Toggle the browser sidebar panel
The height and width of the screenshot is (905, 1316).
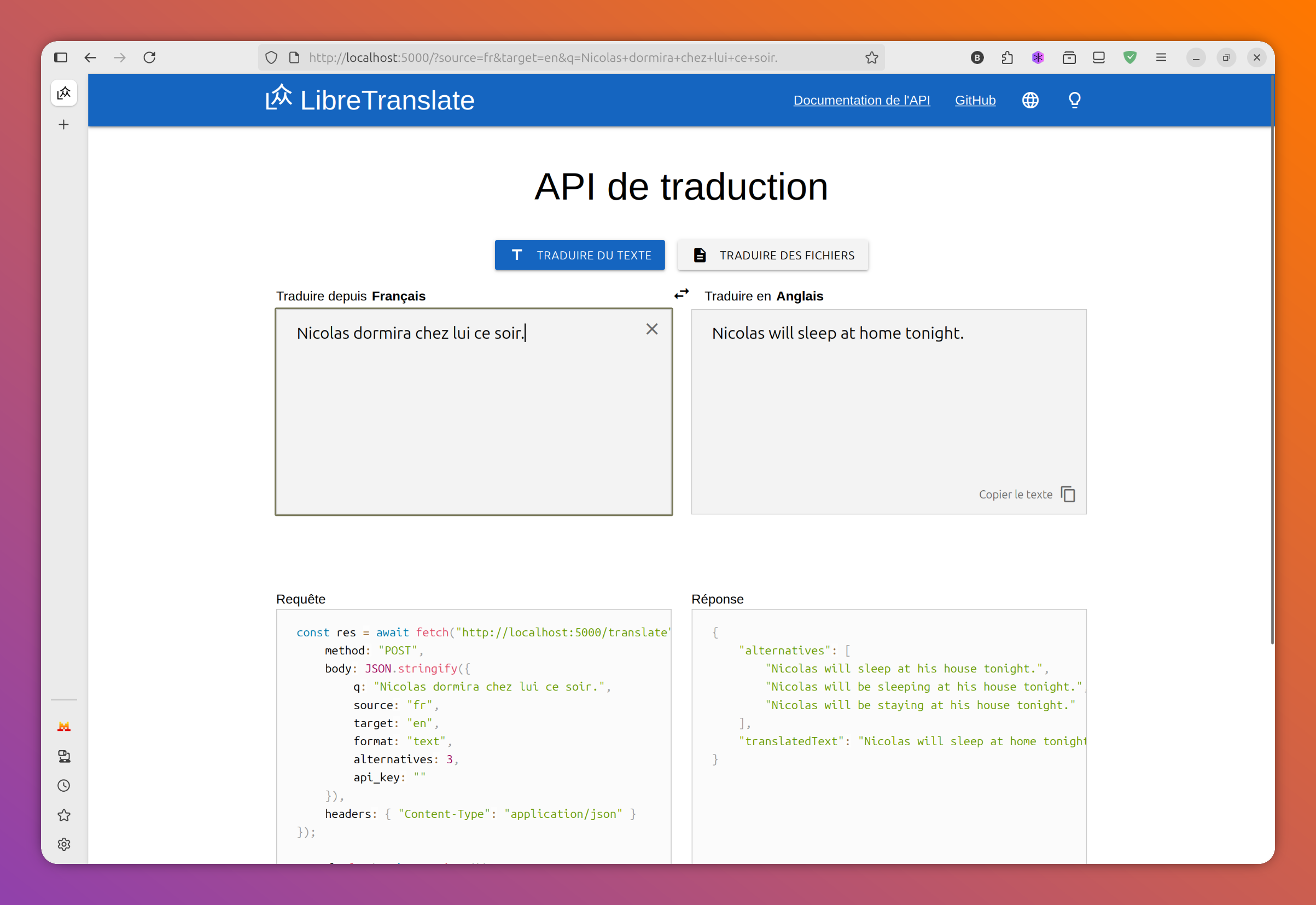pyautogui.click(x=61, y=57)
